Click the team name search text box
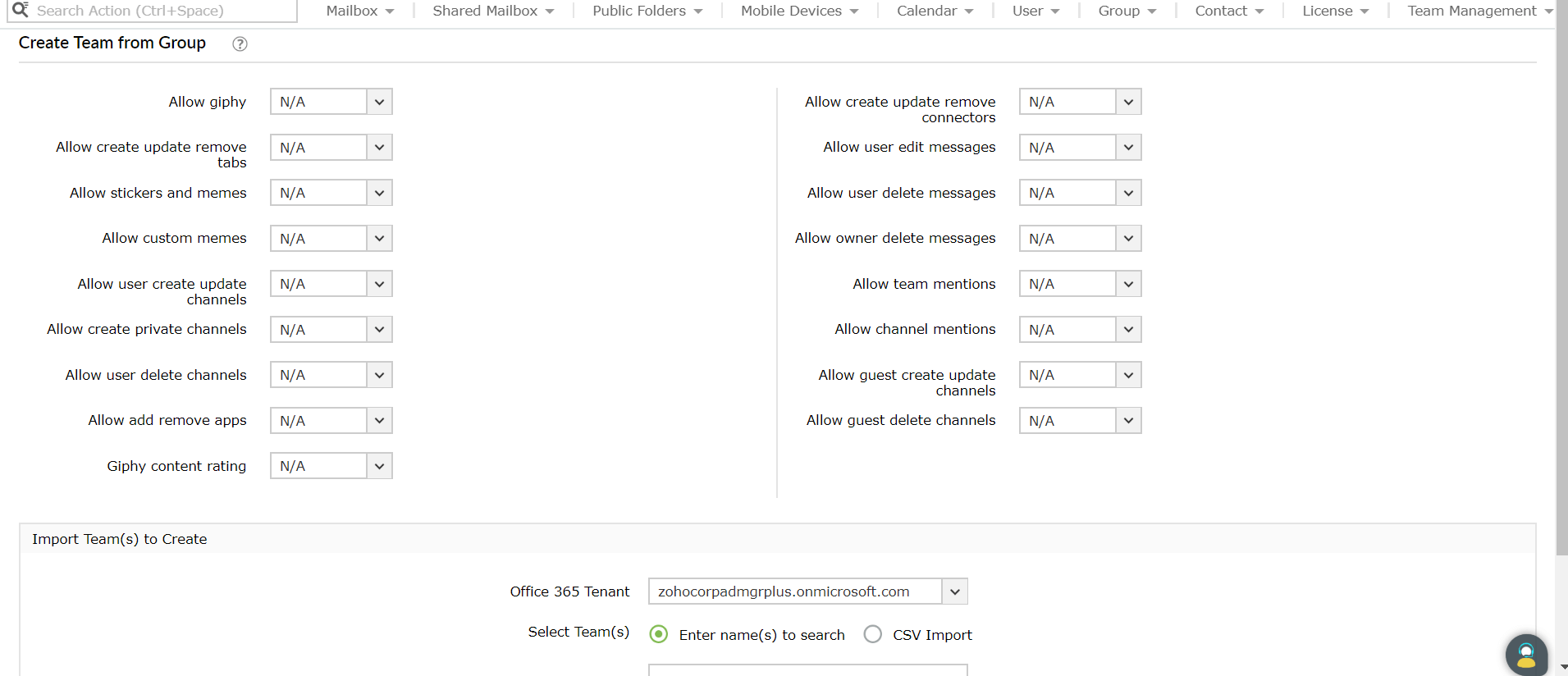Screen dimensions: 1568x676 pos(807,669)
